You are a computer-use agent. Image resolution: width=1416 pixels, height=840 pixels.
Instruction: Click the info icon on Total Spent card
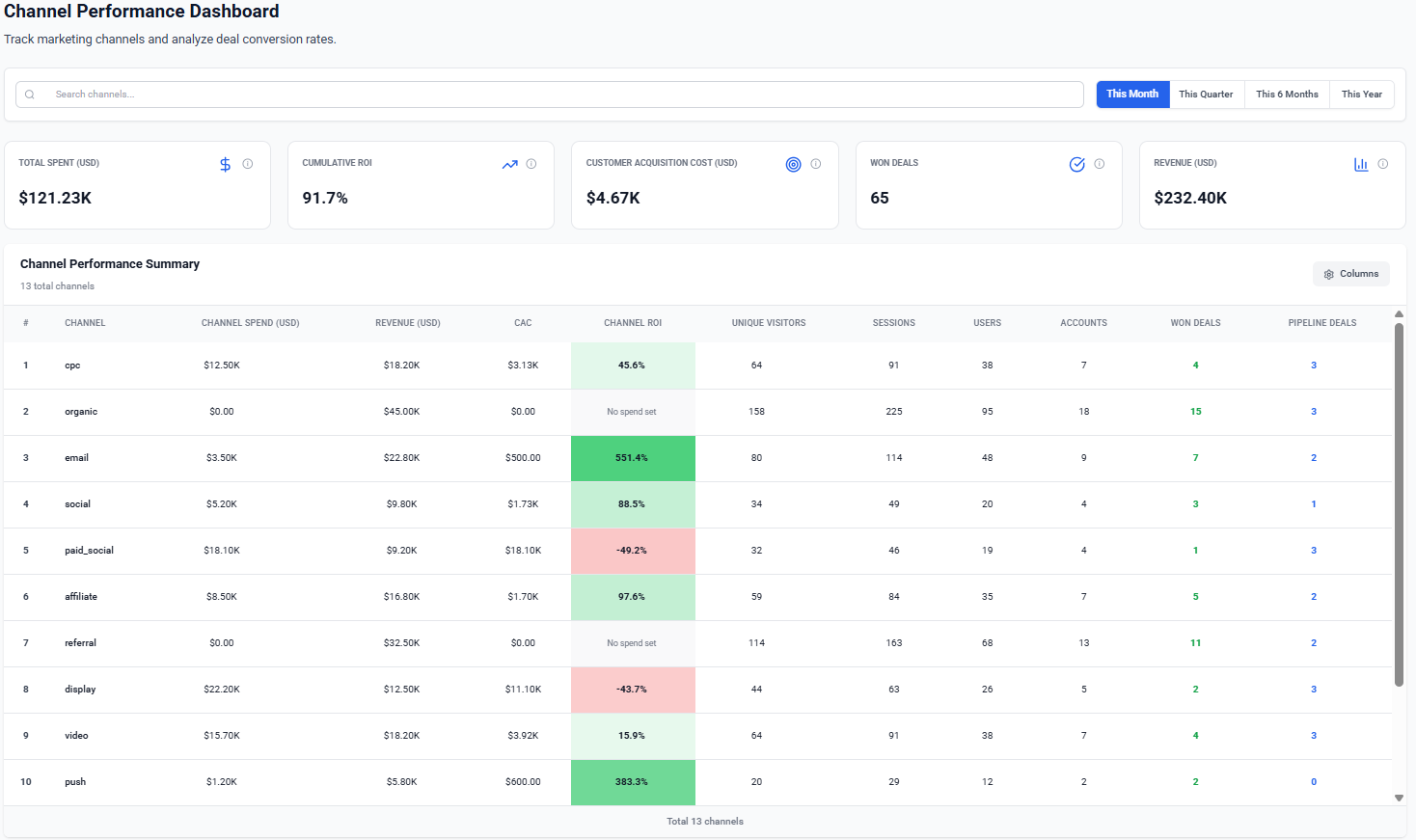[249, 164]
